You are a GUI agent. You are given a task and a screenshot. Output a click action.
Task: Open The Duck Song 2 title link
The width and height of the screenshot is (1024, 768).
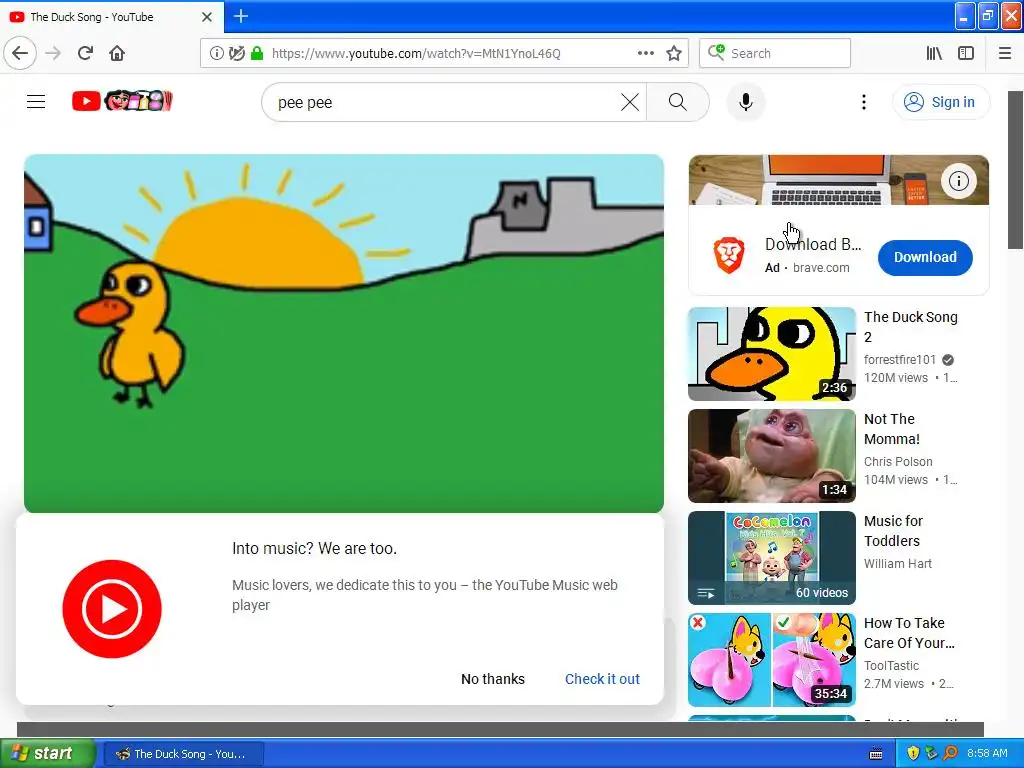coord(910,327)
